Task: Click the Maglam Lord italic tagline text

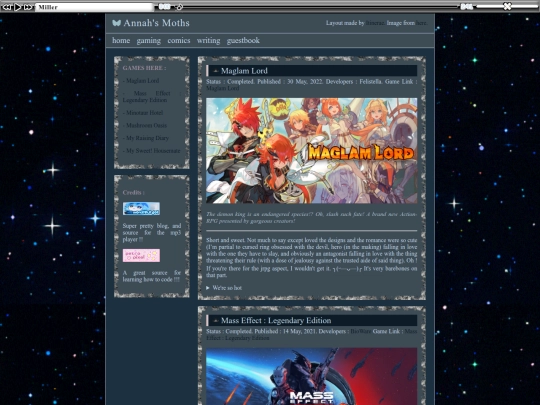Action: coord(312,218)
